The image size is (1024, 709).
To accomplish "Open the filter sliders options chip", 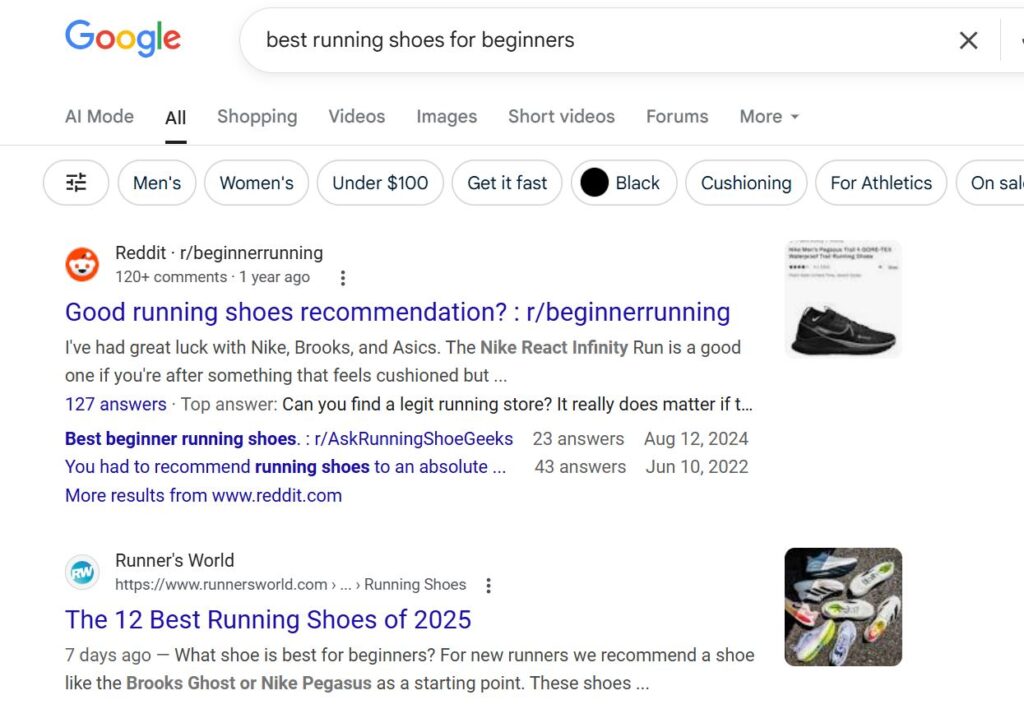I will [x=76, y=183].
